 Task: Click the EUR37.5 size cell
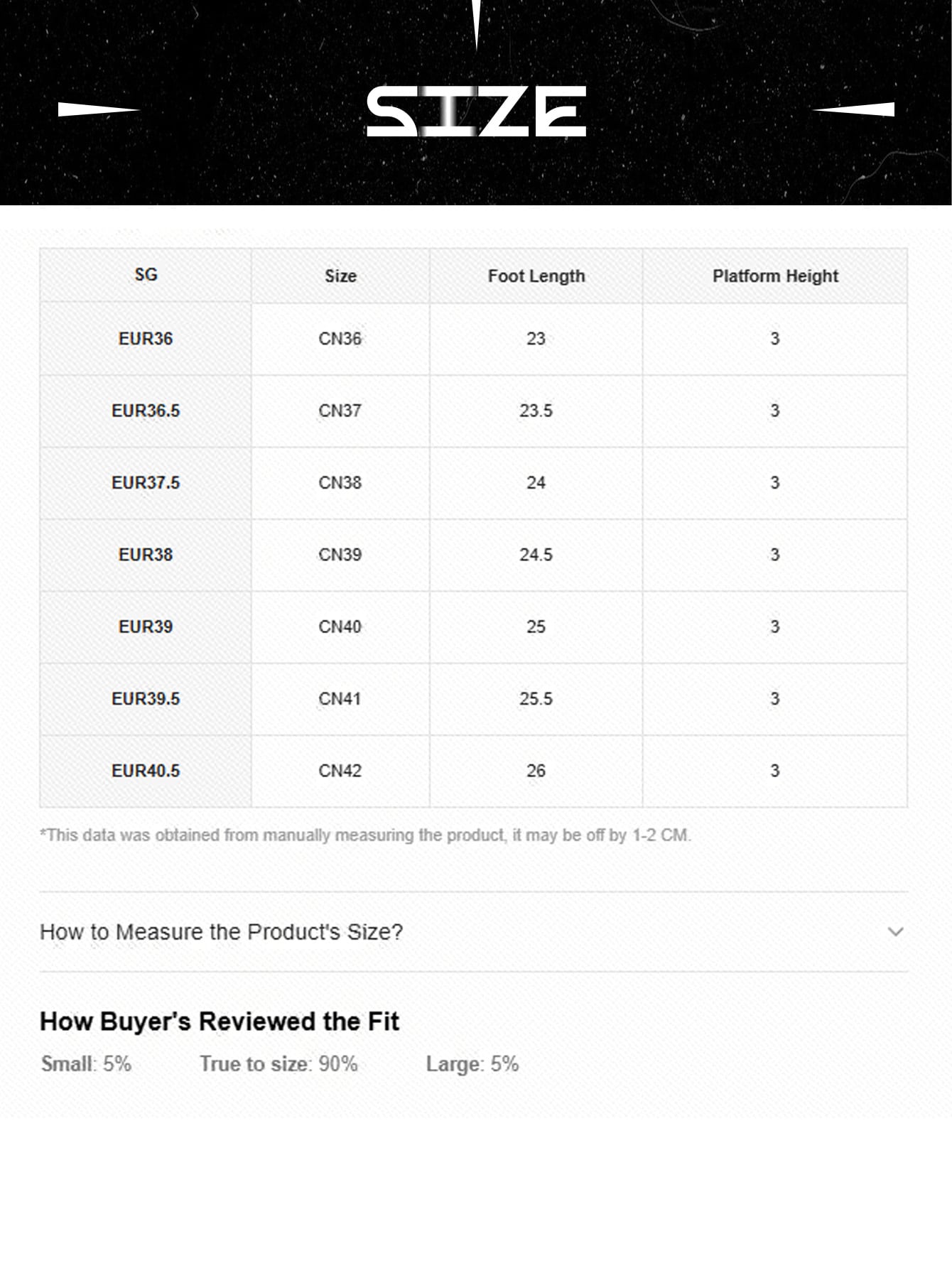pos(146,483)
